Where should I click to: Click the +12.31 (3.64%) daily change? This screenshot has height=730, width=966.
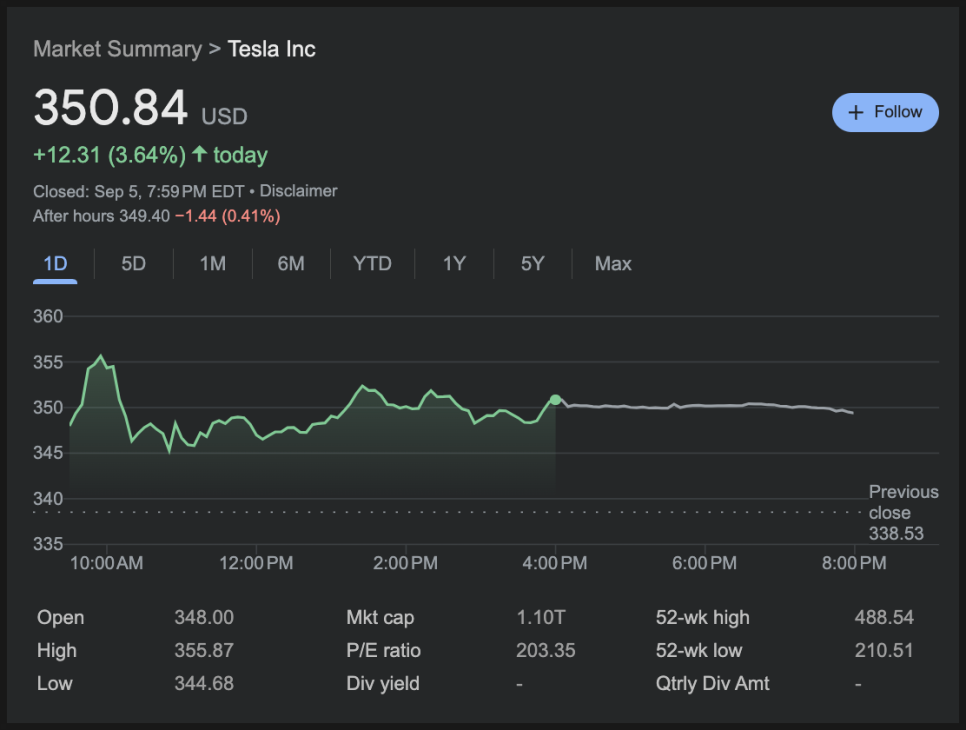coord(110,155)
